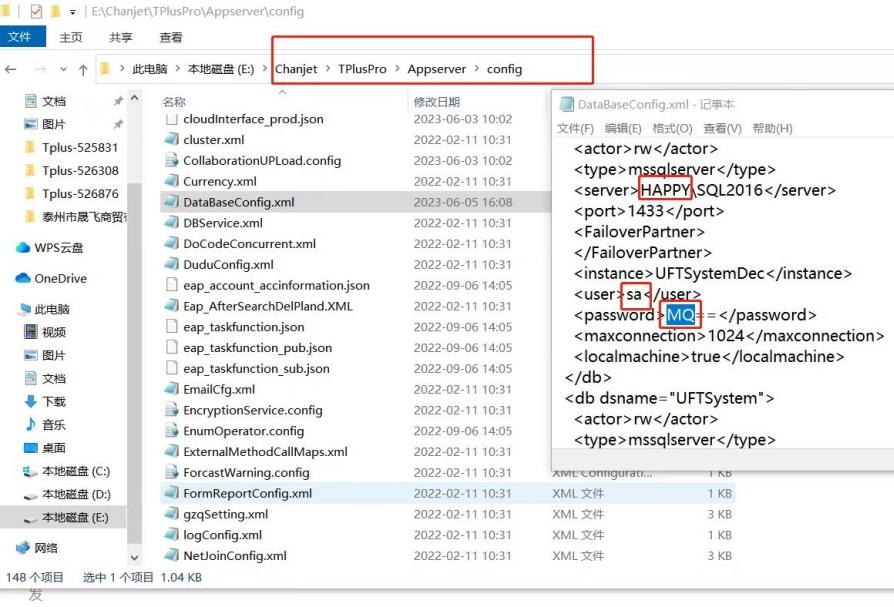Click sidebar scrollbar up arrow
Screen dimensions: 894x607
pos(135,98)
